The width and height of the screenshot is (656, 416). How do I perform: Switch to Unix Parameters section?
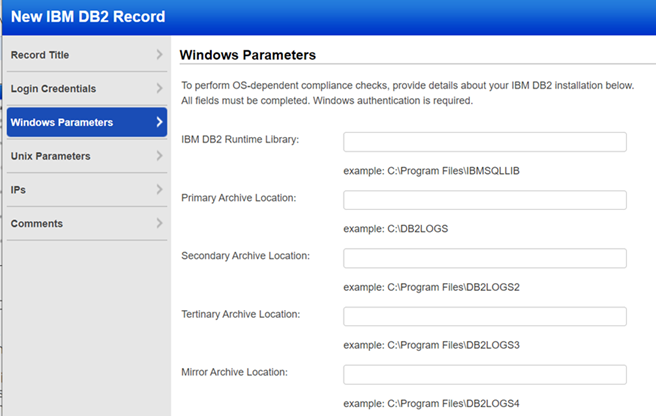click(51, 156)
